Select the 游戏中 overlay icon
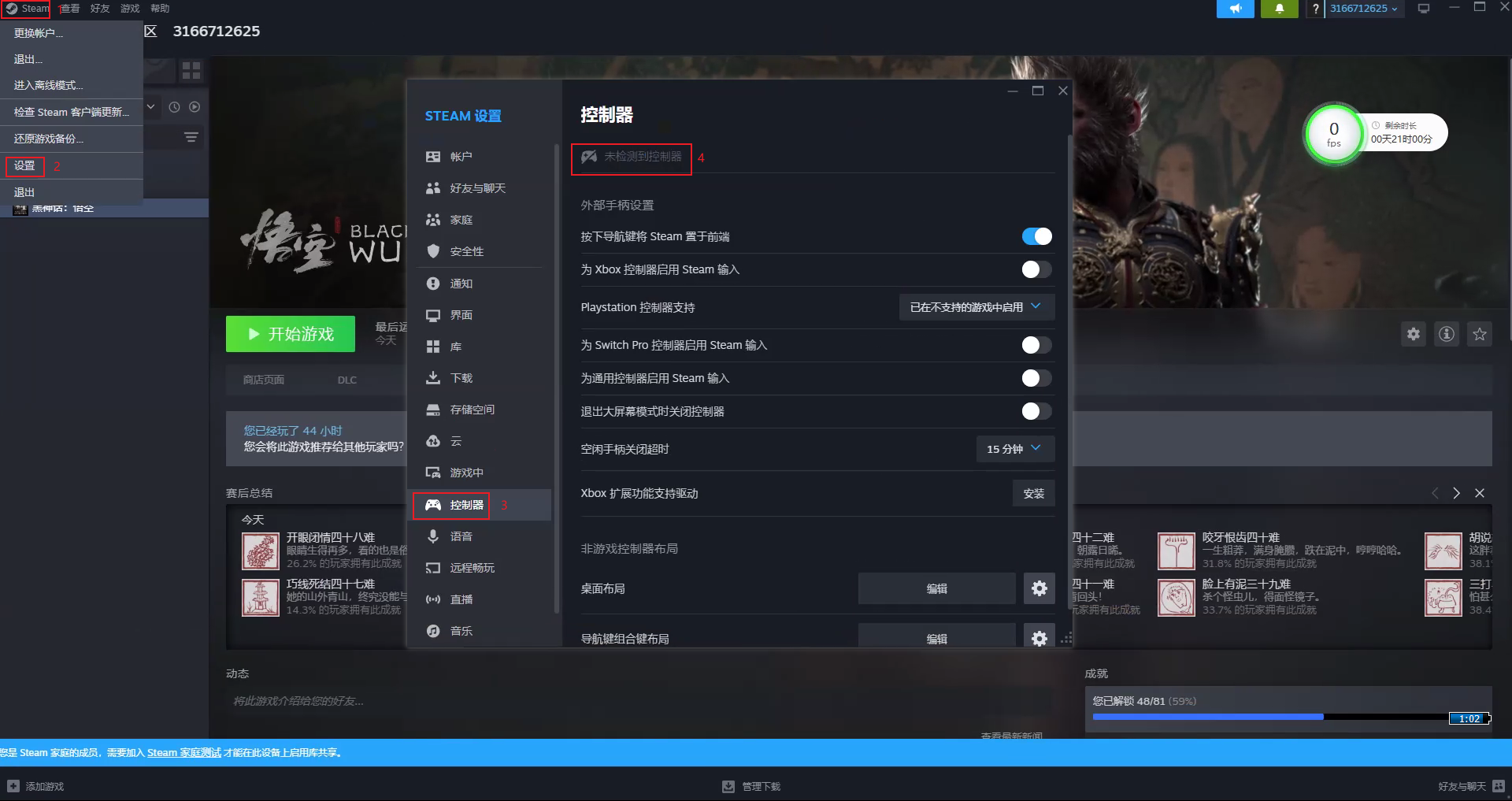The width and height of the screenshot is (1512, 801). click(433, 473)
